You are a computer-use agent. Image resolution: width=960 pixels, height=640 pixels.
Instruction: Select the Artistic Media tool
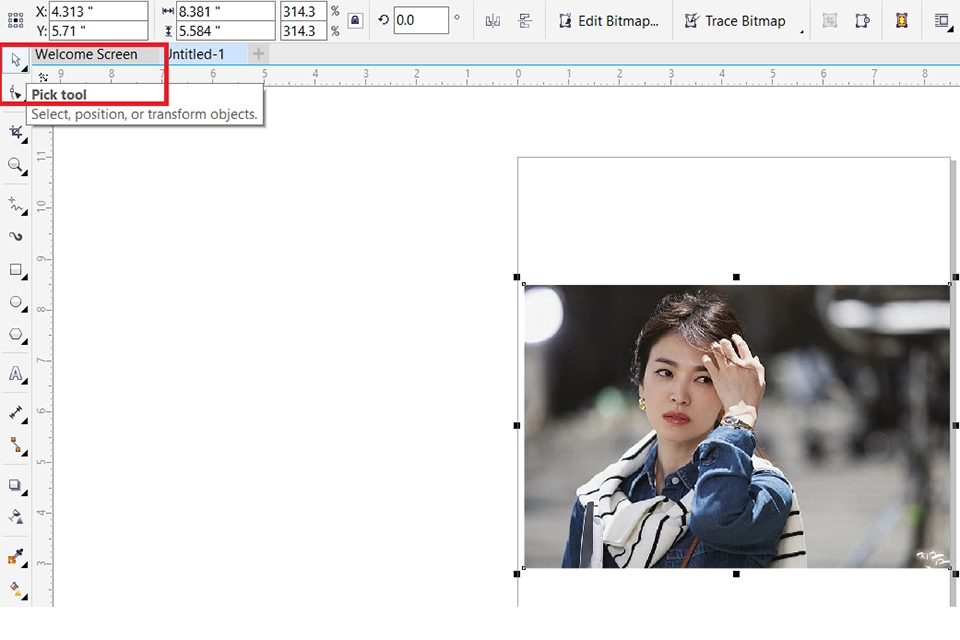(15, 235)
